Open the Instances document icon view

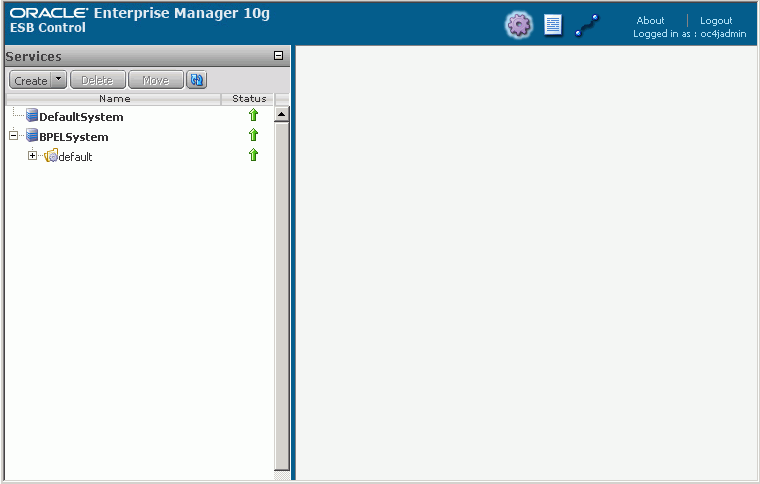(x=553, y=25)
